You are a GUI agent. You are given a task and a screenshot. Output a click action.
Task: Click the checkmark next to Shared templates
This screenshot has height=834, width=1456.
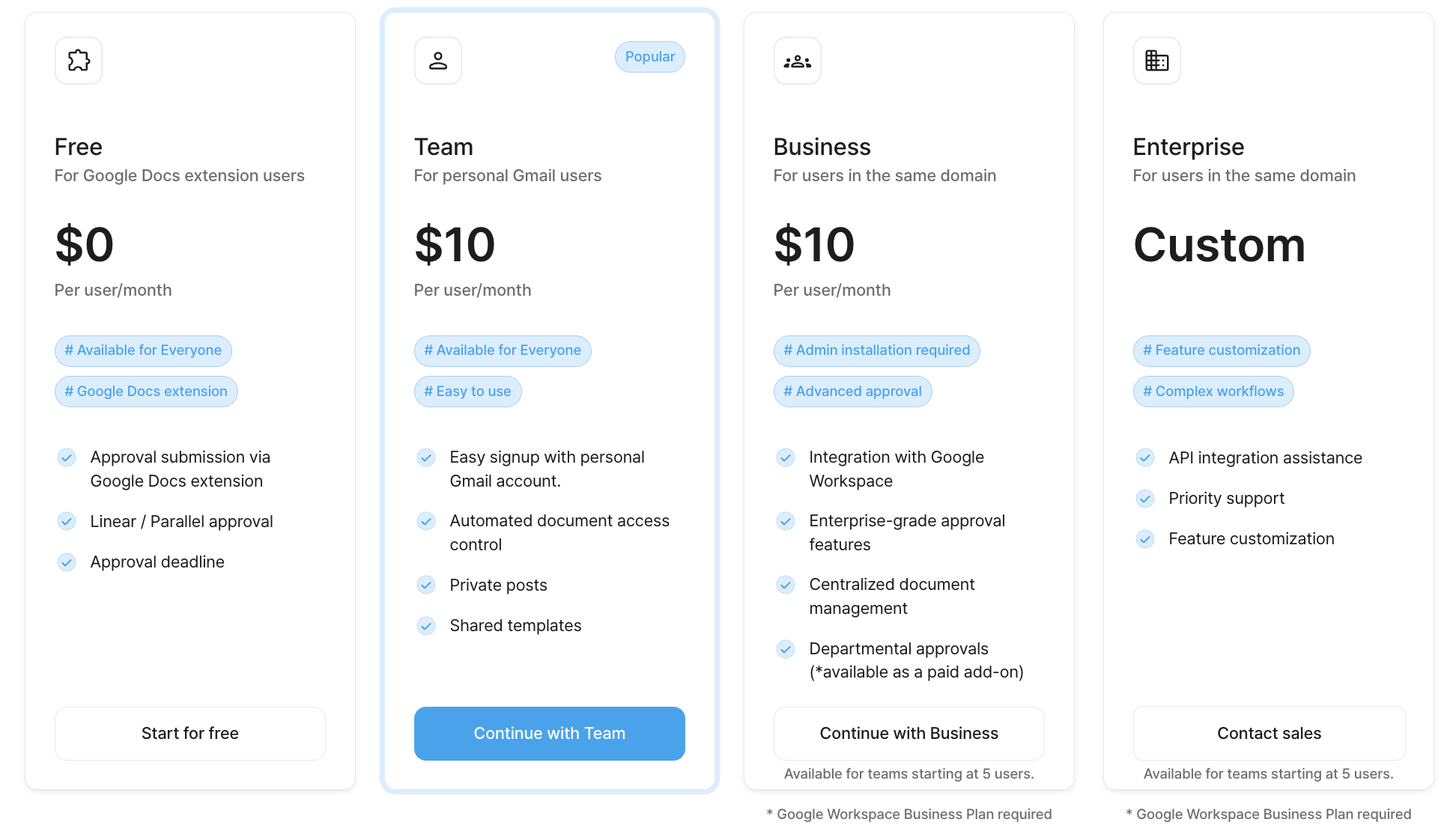point(426,626)
